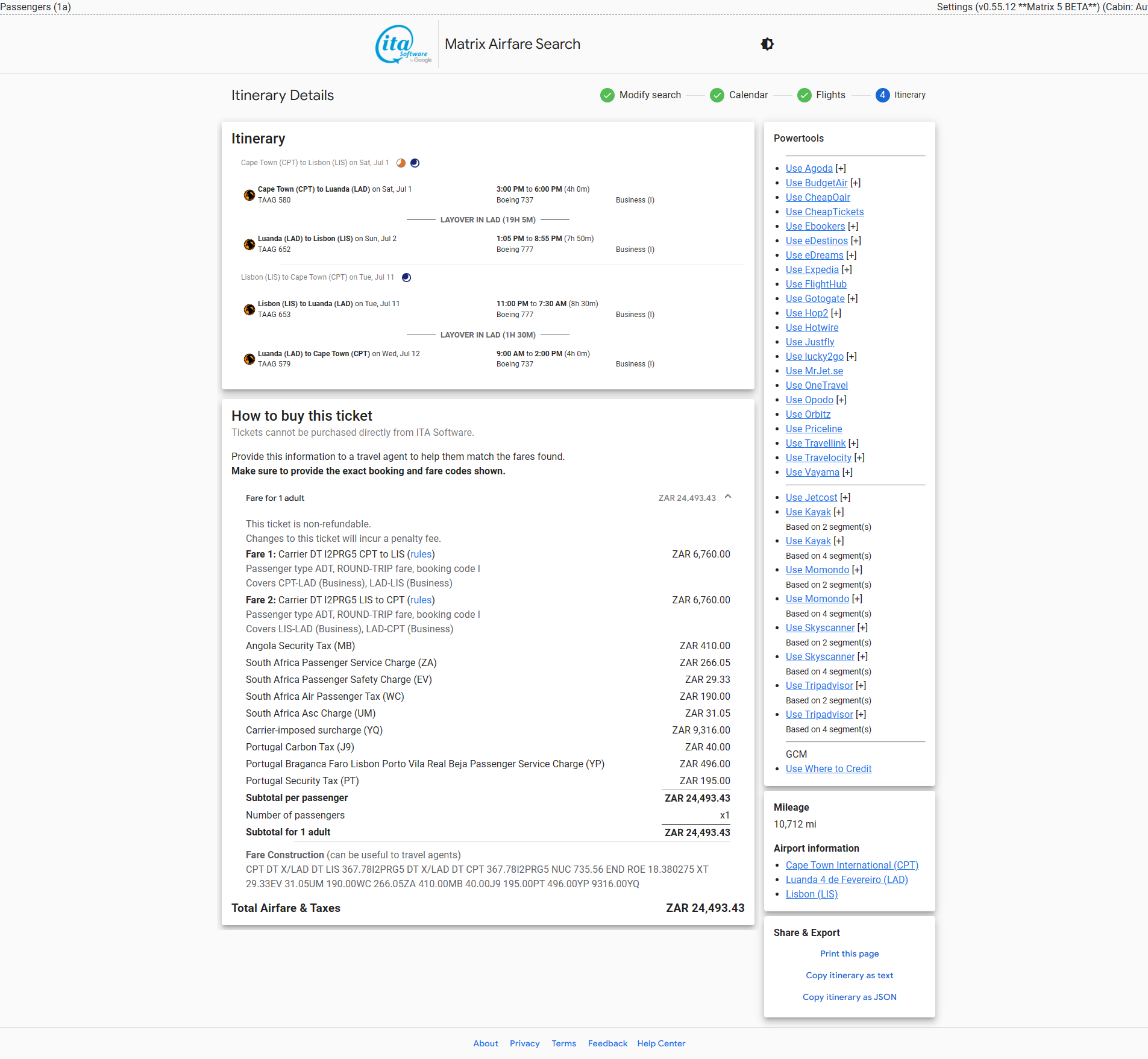
Task: Expand the [+] options beside Use Vayama
Action: tap(847, 473)
